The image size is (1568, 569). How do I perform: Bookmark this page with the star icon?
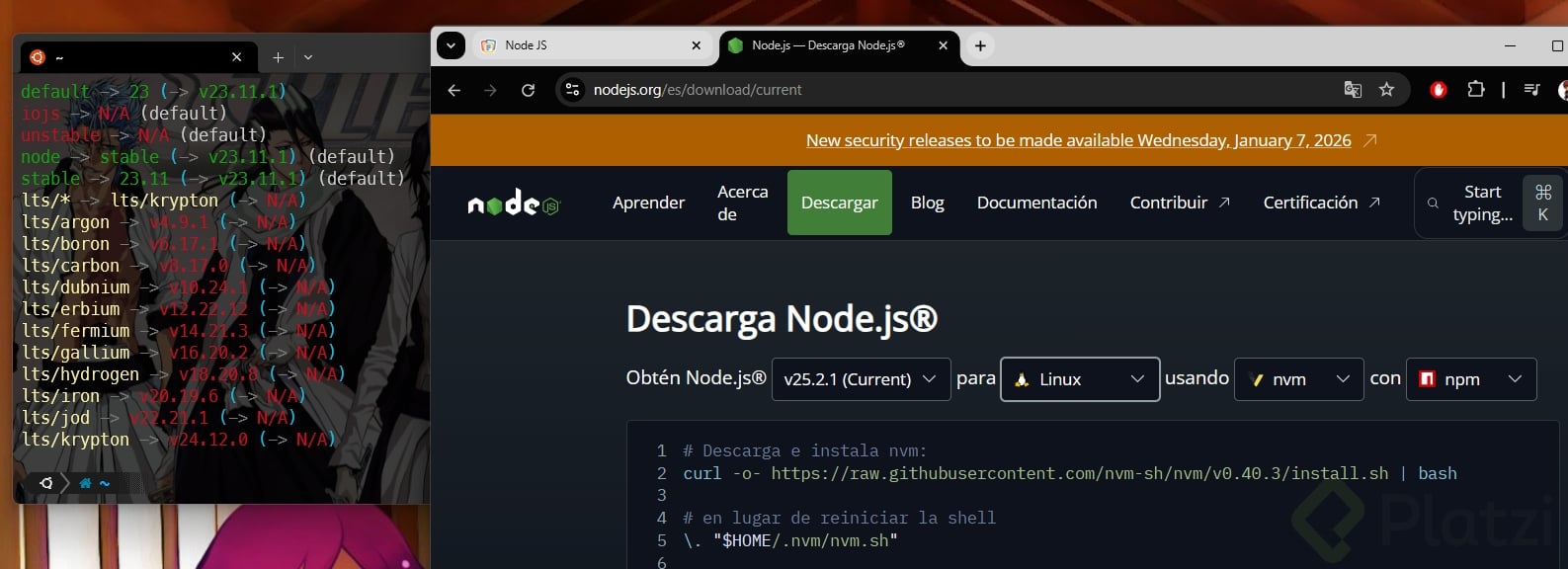(x=1386, y=90)
